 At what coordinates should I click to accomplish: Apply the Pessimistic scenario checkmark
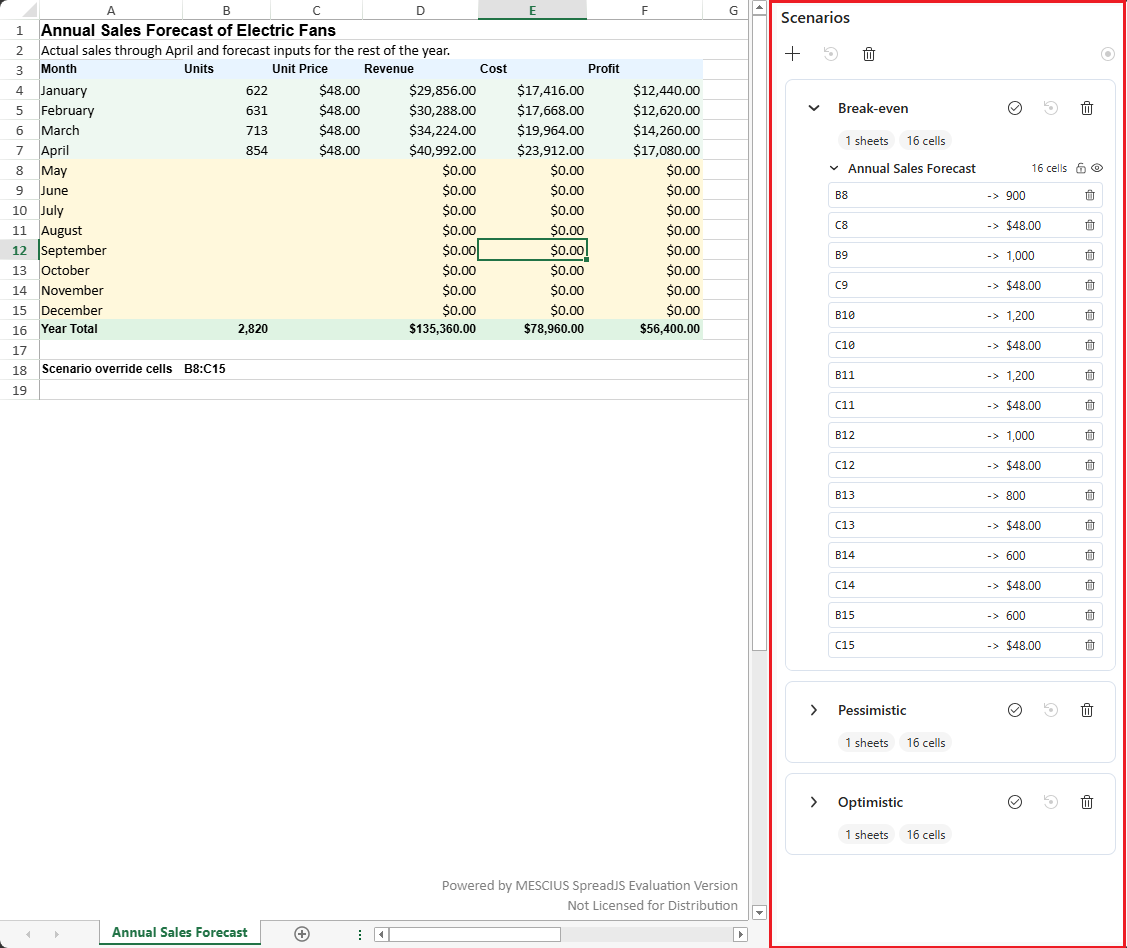(x=1015, y=710)
